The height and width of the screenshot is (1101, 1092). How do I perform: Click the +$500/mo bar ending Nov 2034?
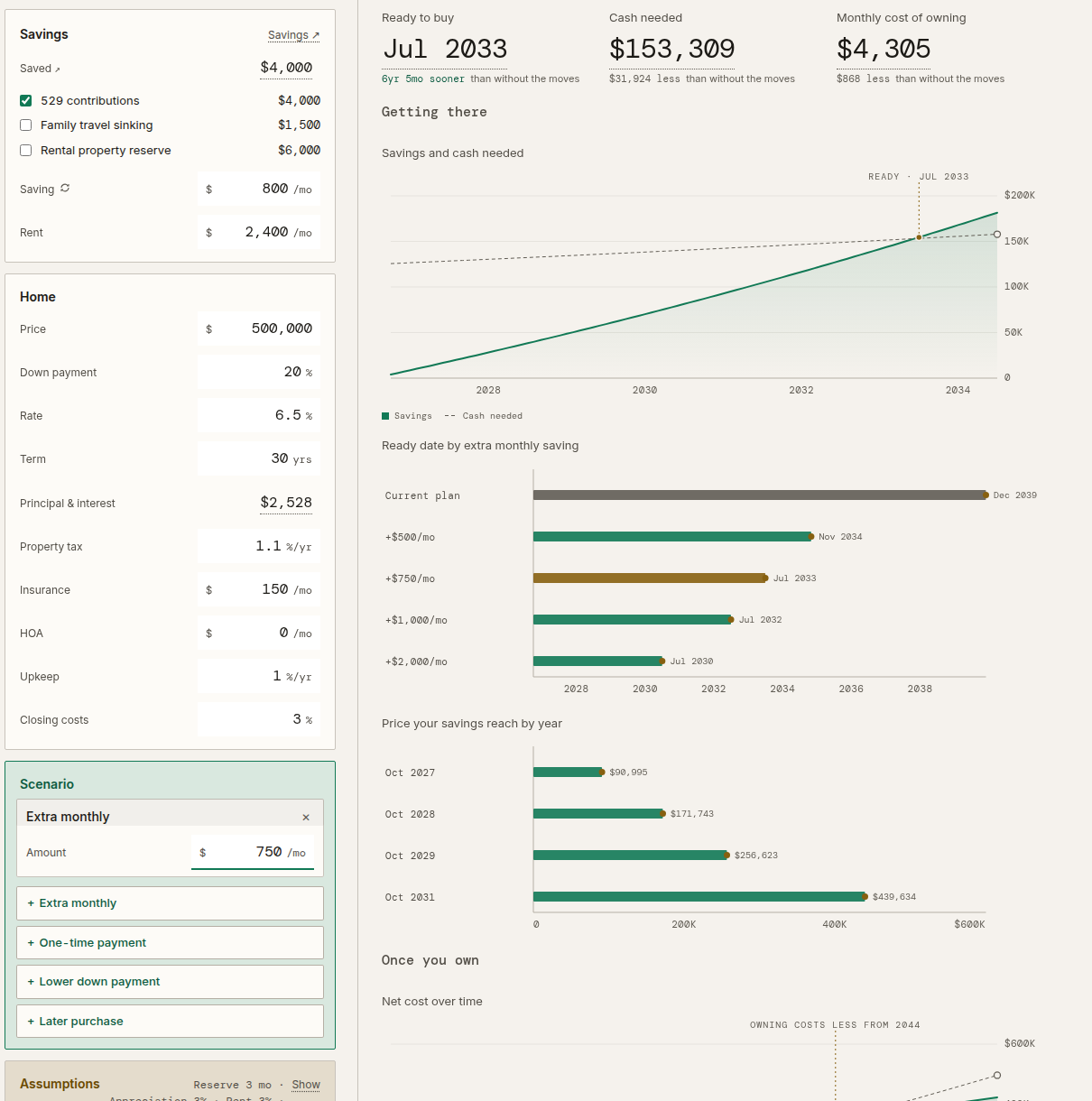672,537
